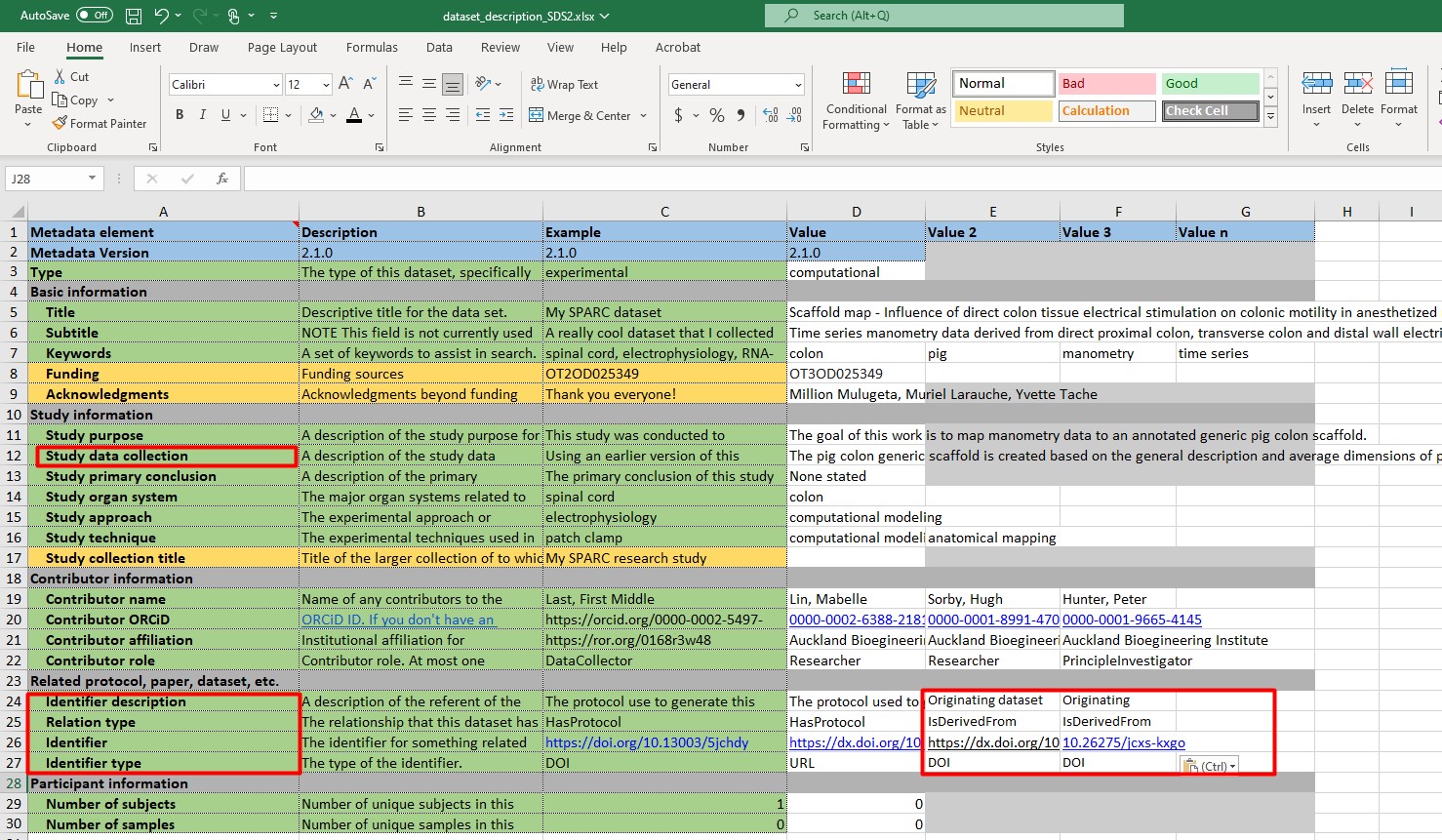Click Decrease Decimal icon

click(796, 115)
